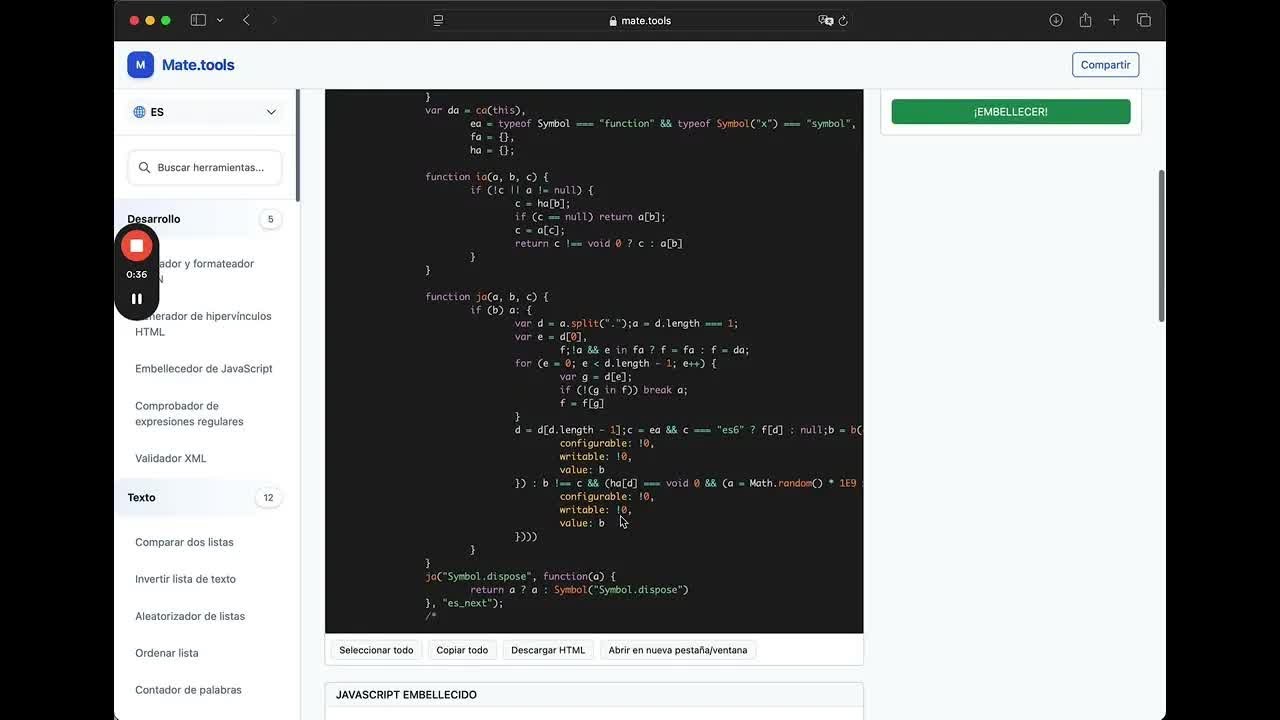Collapse the Texto category
1280x720 pixels.
205,497
